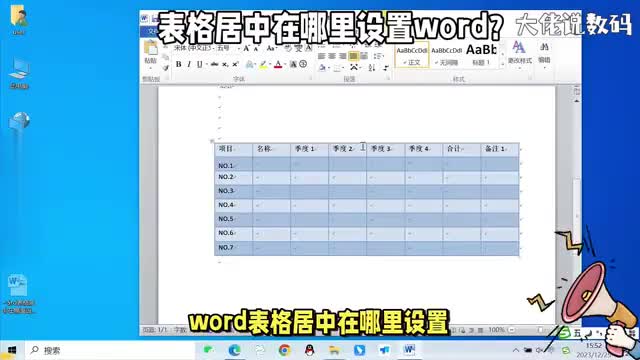The image size is (640, 360).
Task: Select This PC desktop icon
Action: click(19, 73)
